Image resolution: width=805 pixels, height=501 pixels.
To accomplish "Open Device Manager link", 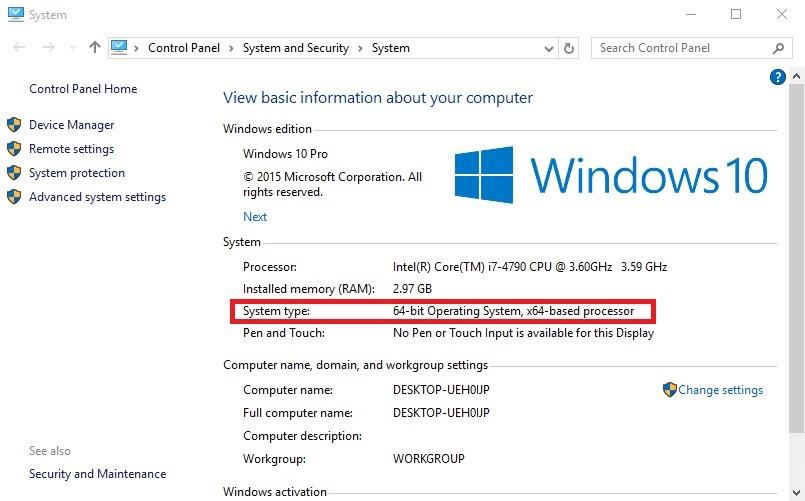I will (x=71, y=125).
